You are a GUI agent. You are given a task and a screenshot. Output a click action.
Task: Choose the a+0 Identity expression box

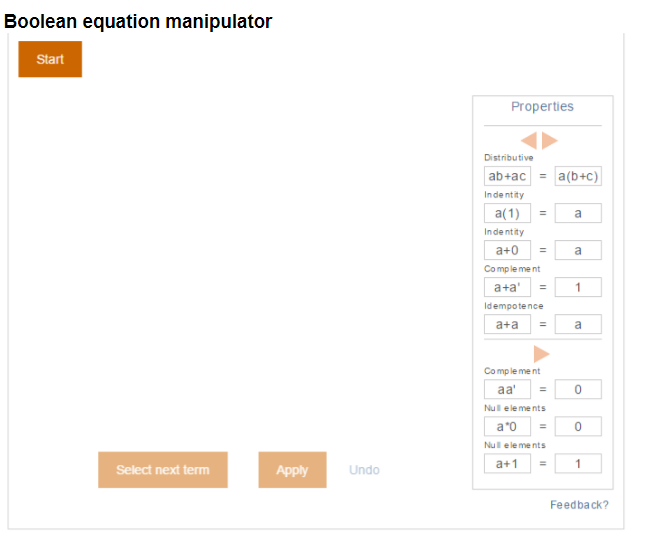tap(507, 250)
